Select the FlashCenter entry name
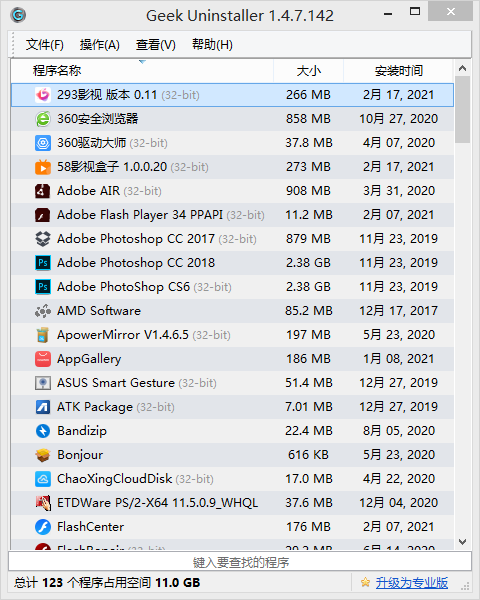This screenshot has width=480, height=600. click(90, 527)
